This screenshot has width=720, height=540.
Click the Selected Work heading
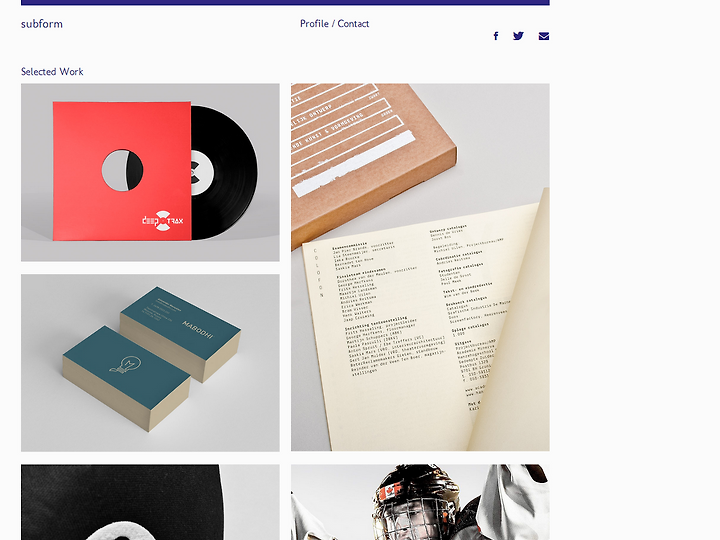[52, 72]
